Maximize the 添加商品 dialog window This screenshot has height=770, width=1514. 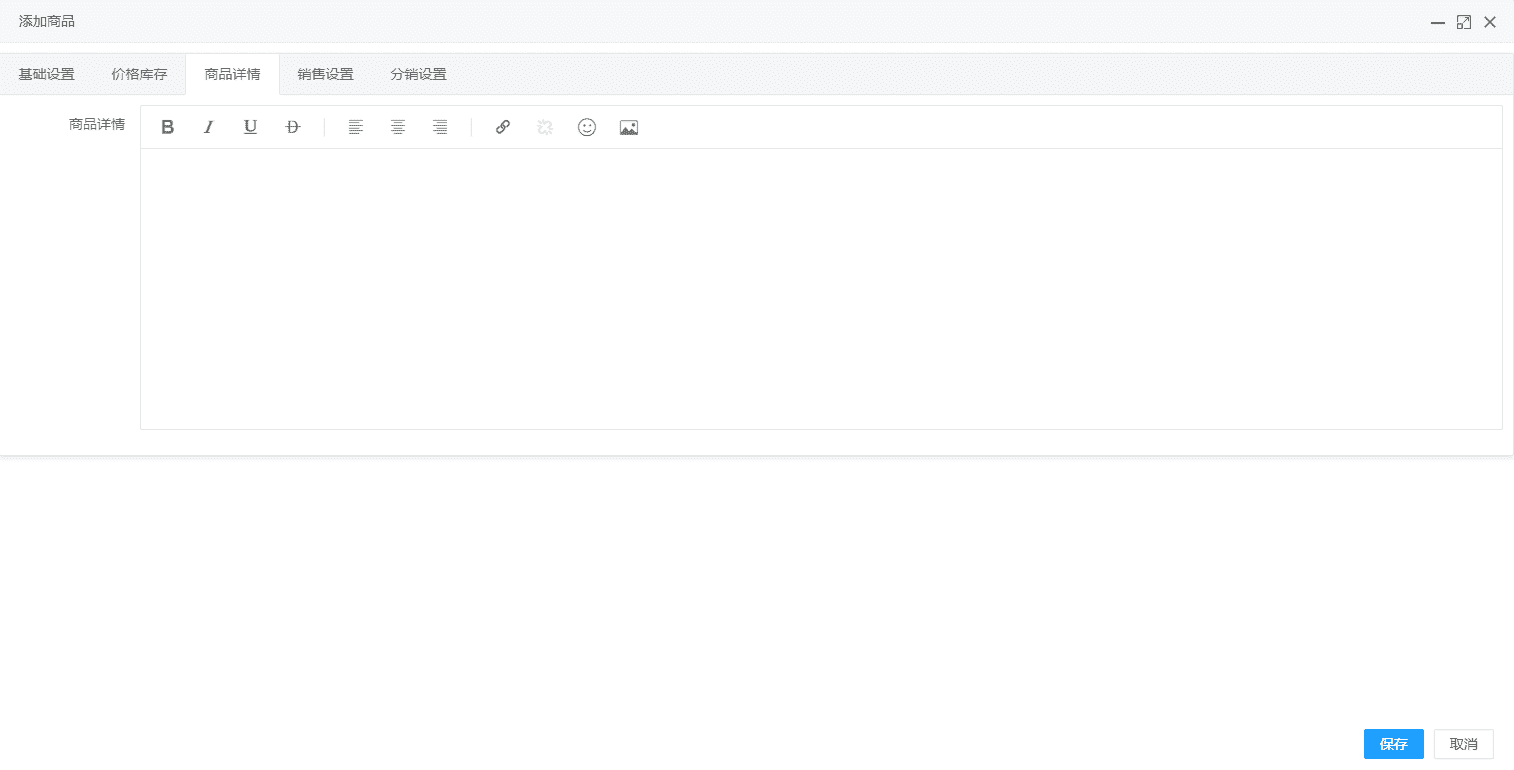click(x=1464, y=22)
